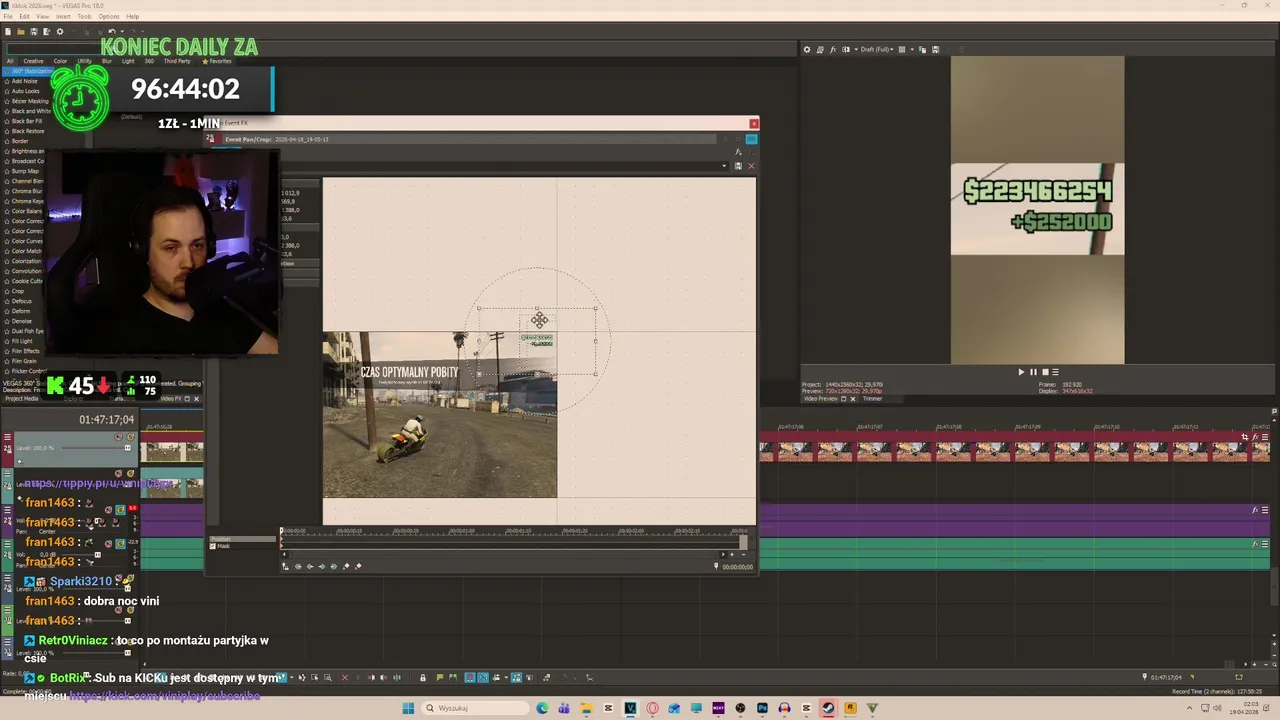
Task: Open Project Properties gear icon in main toolbar
Action: point(60,31)
